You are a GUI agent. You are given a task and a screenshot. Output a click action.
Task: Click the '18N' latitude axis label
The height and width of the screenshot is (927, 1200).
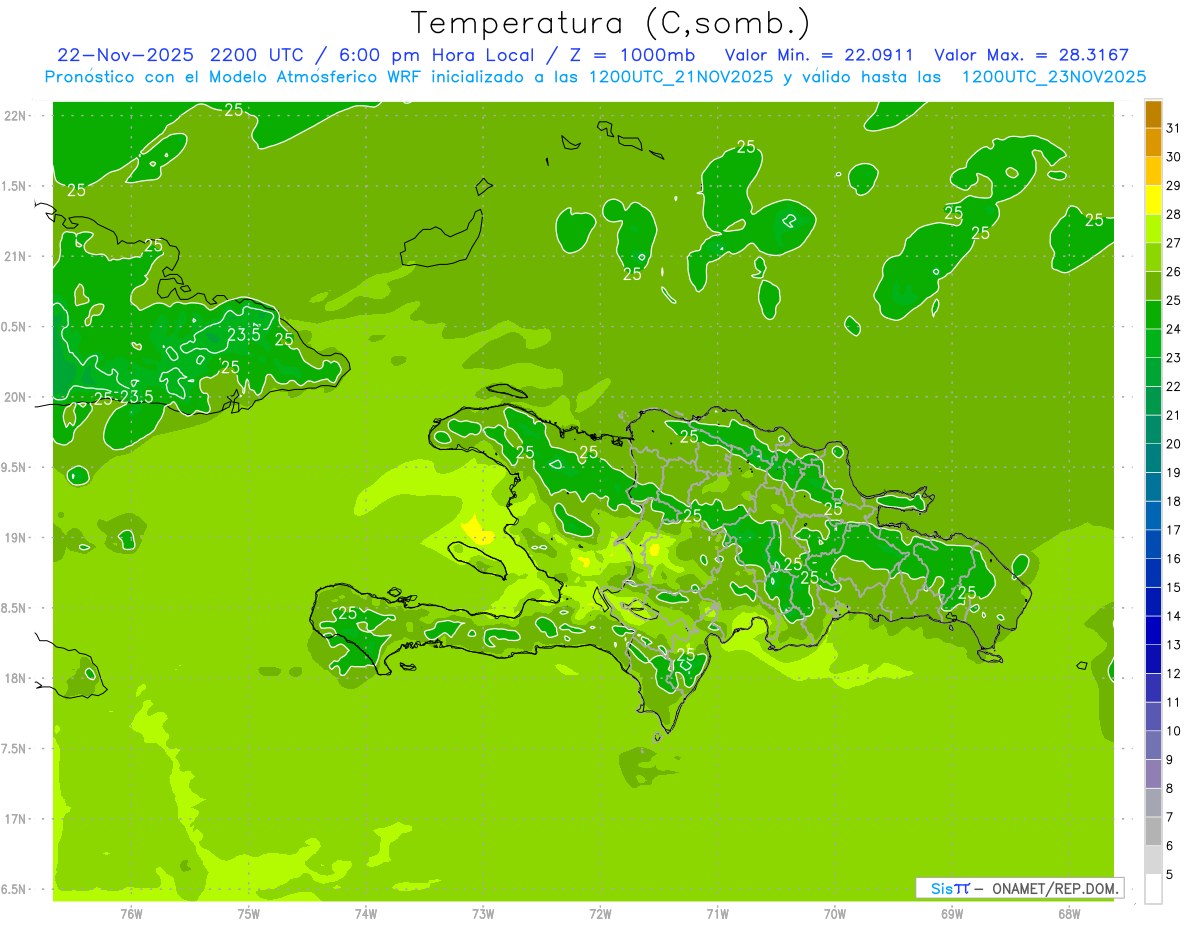coord(14,679)
